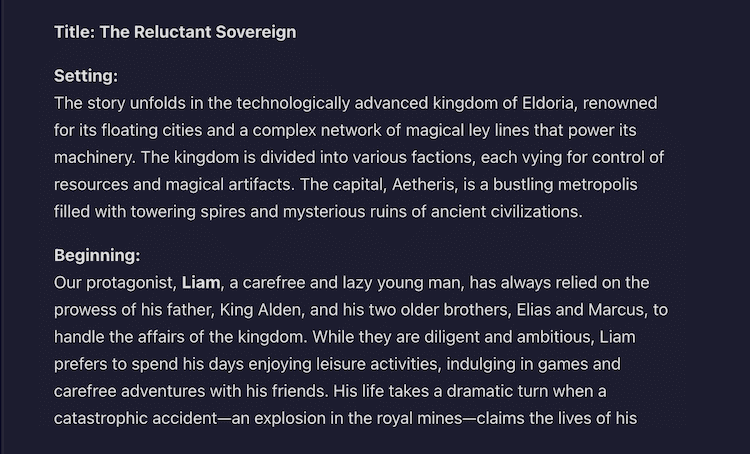The height and width of the screenshot is (454, 750).
Task: Click the 'Beginning:' heading
Action: 97,255
